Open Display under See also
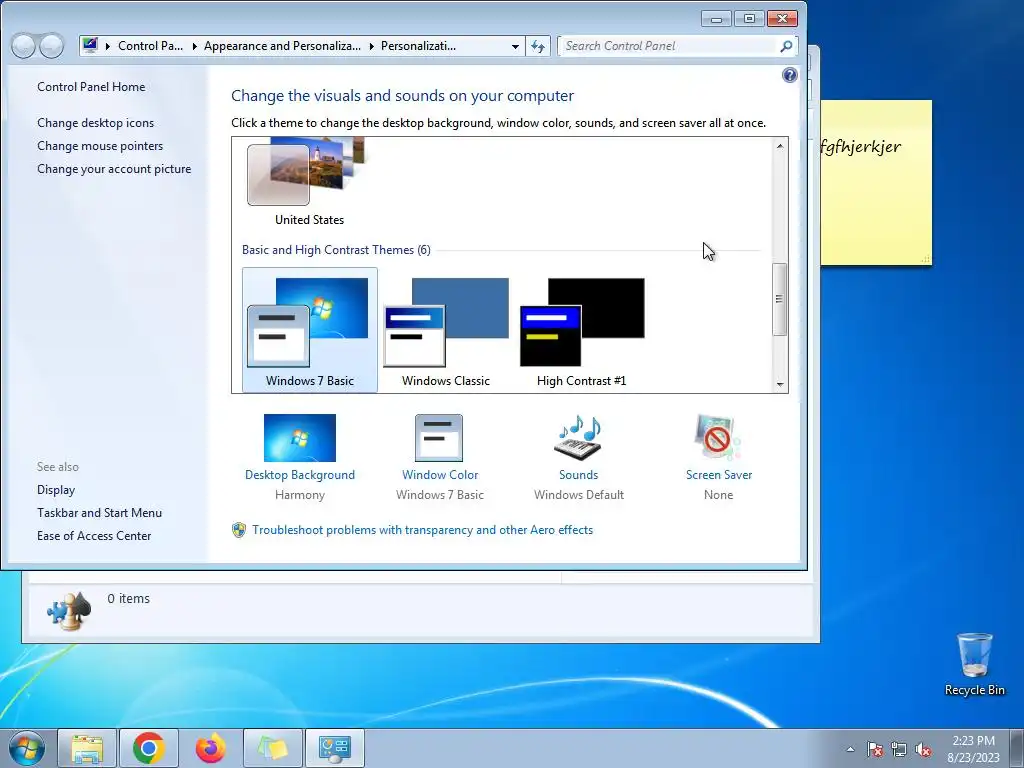 pyautogui.click(x=56, y=490)
